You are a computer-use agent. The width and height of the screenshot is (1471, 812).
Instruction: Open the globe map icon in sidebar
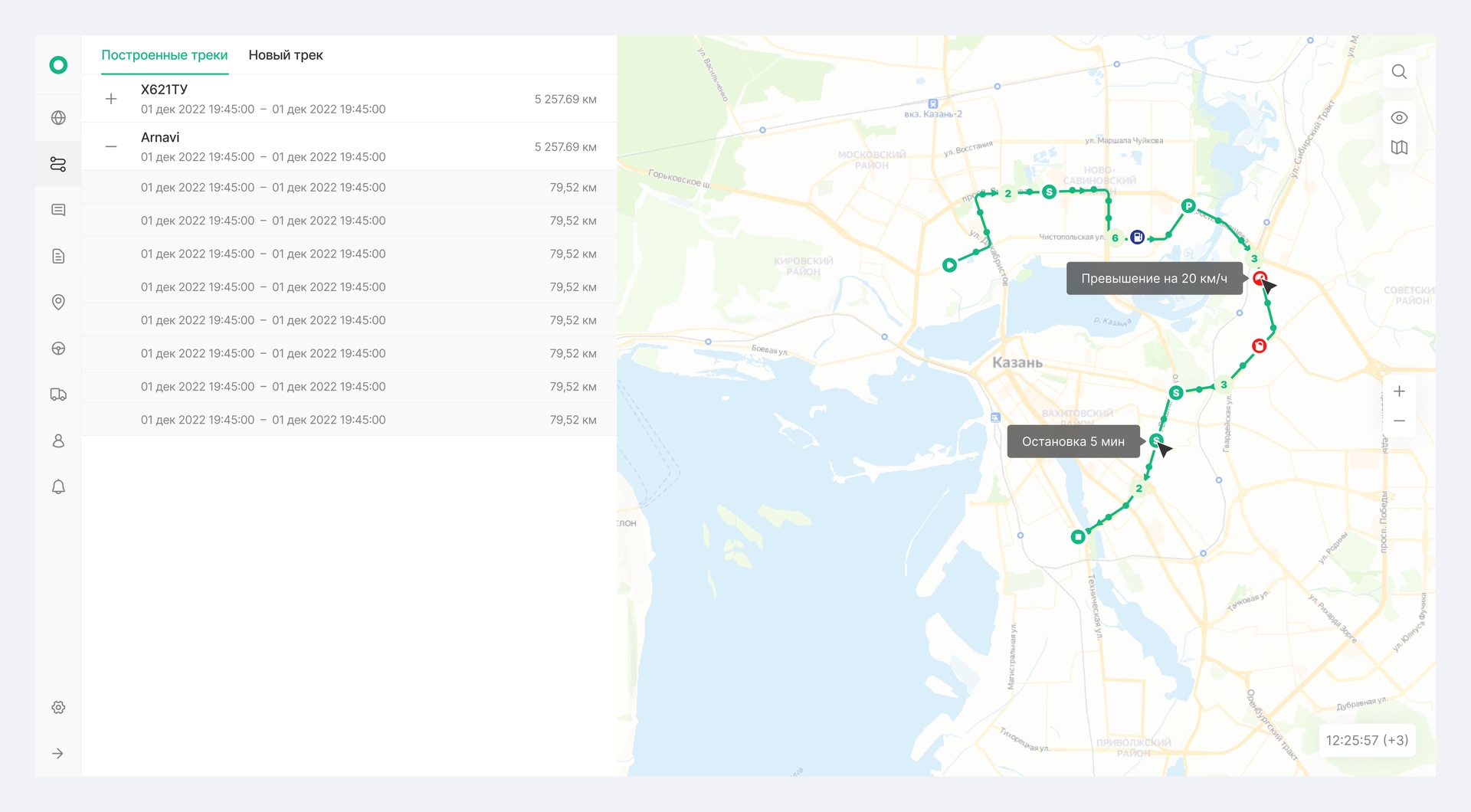coord(58,118)
